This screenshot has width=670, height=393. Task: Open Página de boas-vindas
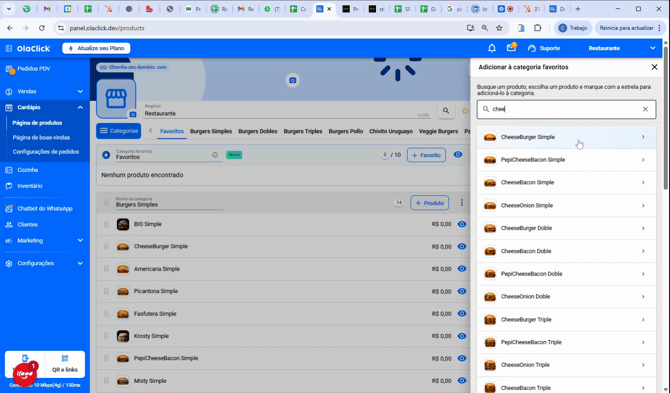tap(41, 138)
